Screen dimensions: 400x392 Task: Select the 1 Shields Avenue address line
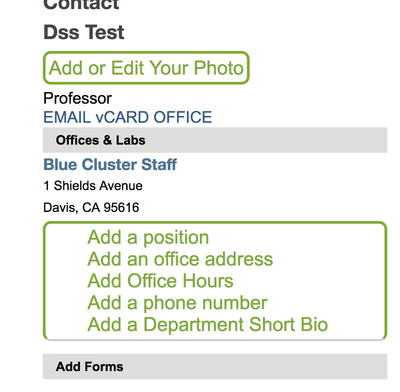(x=93, y=186)
